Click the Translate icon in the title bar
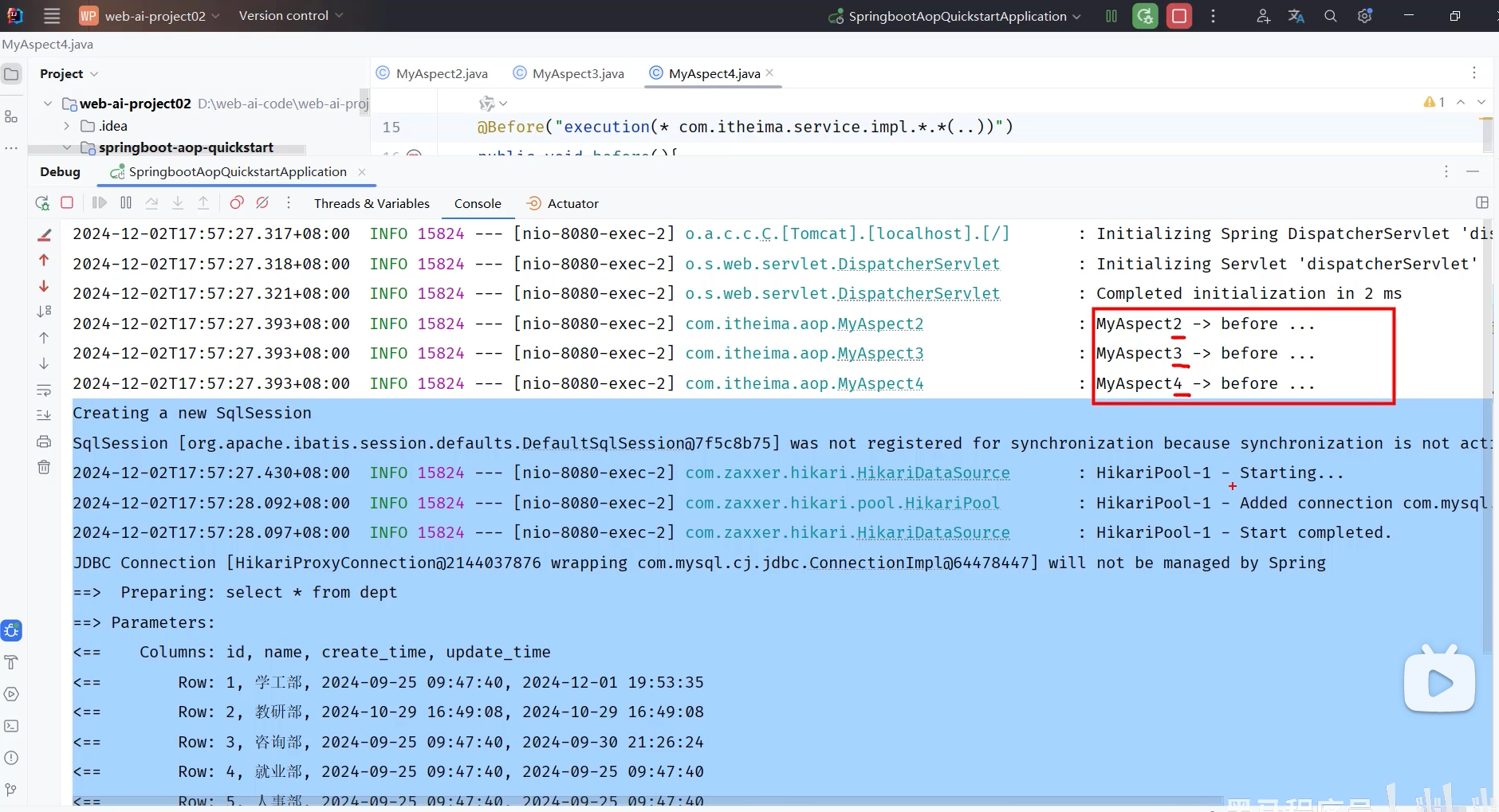Screen dimensions: 1499x812 (1296, 16)
